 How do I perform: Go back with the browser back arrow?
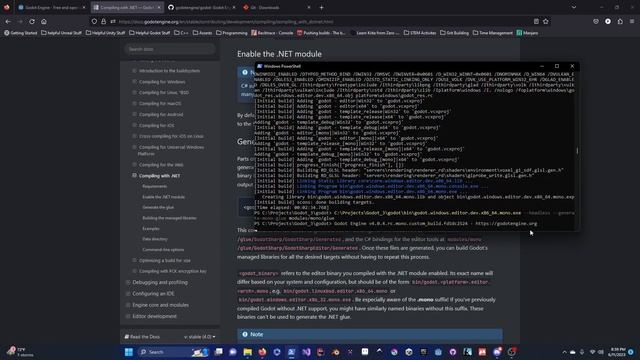(x=8, y=22)
